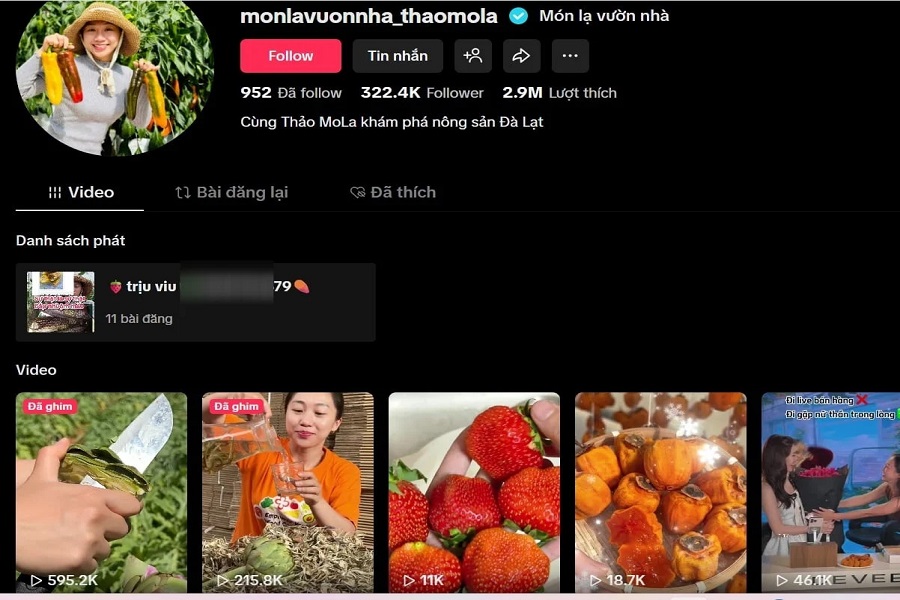Open the Đã thích liked tab

pos(393,192)
